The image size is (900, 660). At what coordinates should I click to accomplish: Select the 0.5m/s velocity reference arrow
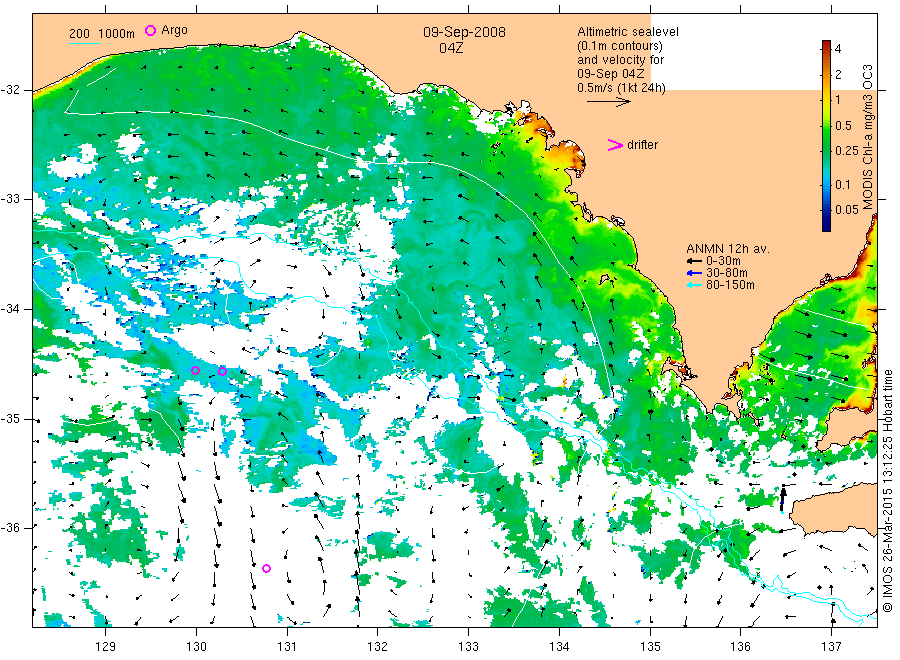pyautogui.click(x=608, y=102)
